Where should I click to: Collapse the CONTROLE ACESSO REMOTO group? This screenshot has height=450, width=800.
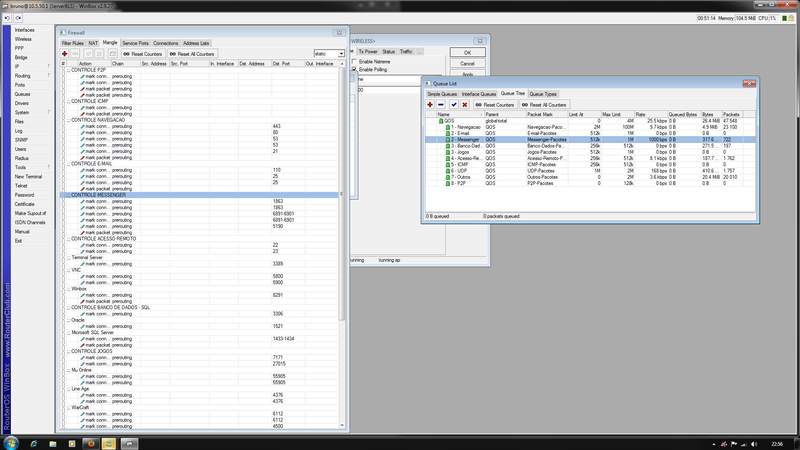click(68, 239)
